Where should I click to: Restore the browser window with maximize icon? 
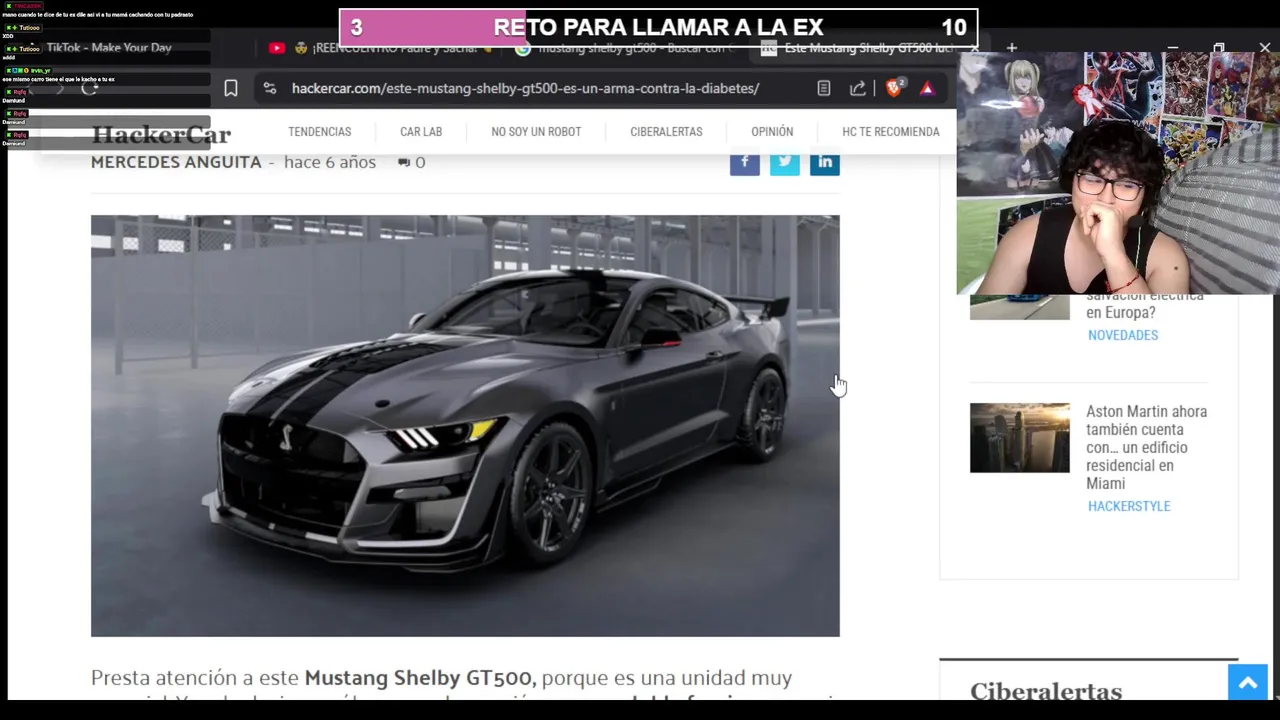pyautogui.click(x=1218, y=47)
